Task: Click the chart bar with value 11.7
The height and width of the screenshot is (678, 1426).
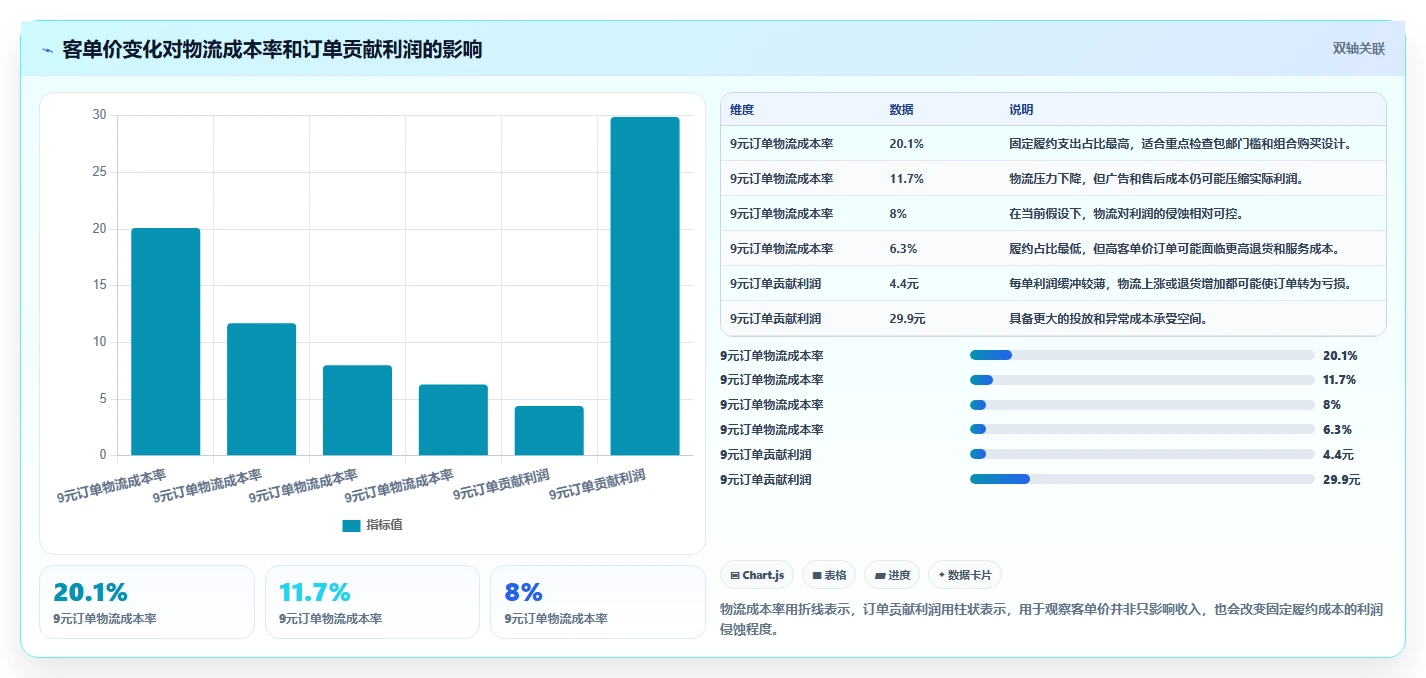Action: pyautogui.click(x=262, y=389)
